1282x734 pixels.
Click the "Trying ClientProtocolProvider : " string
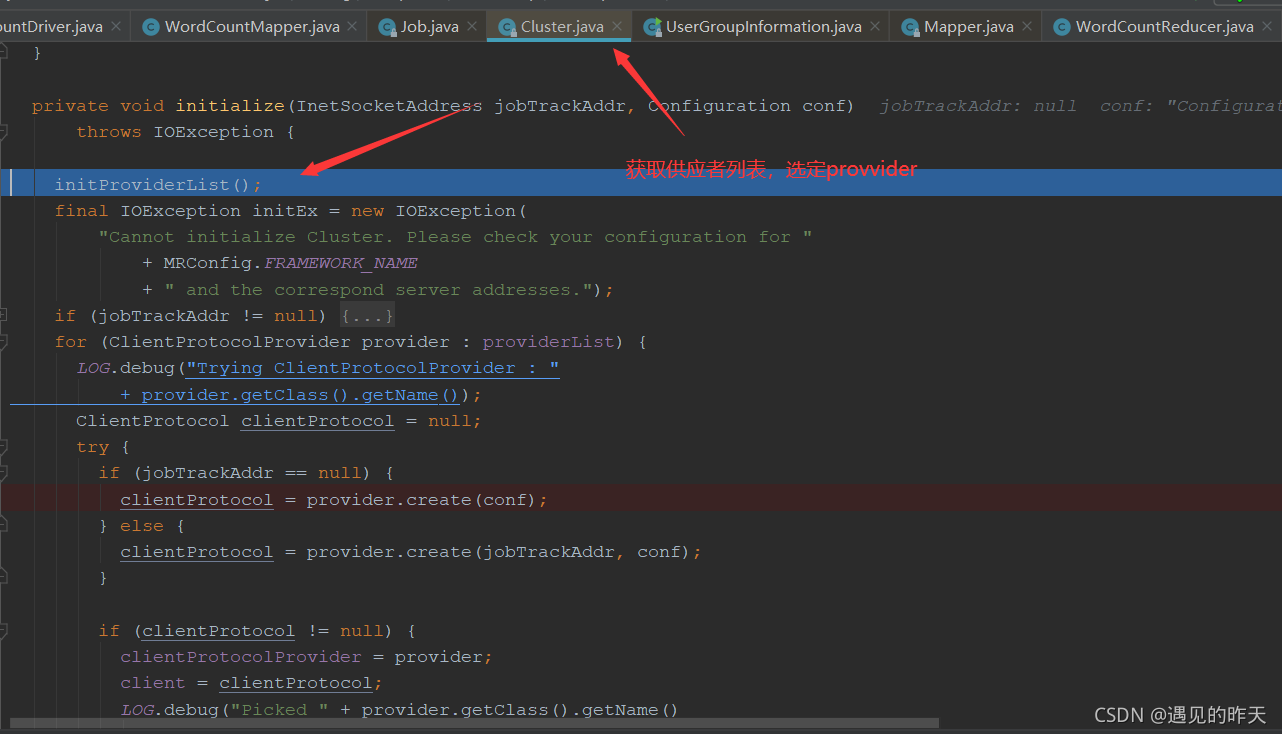[372, 368]
